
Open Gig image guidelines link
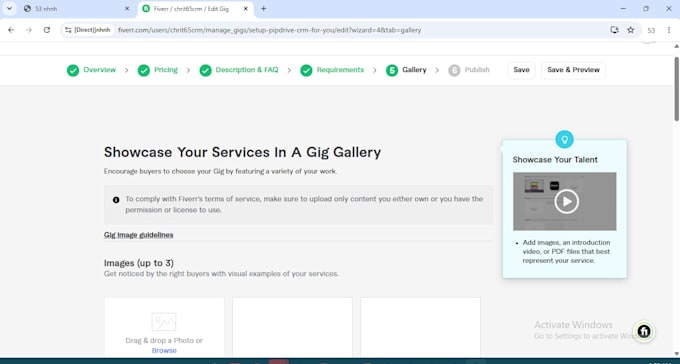138,235
